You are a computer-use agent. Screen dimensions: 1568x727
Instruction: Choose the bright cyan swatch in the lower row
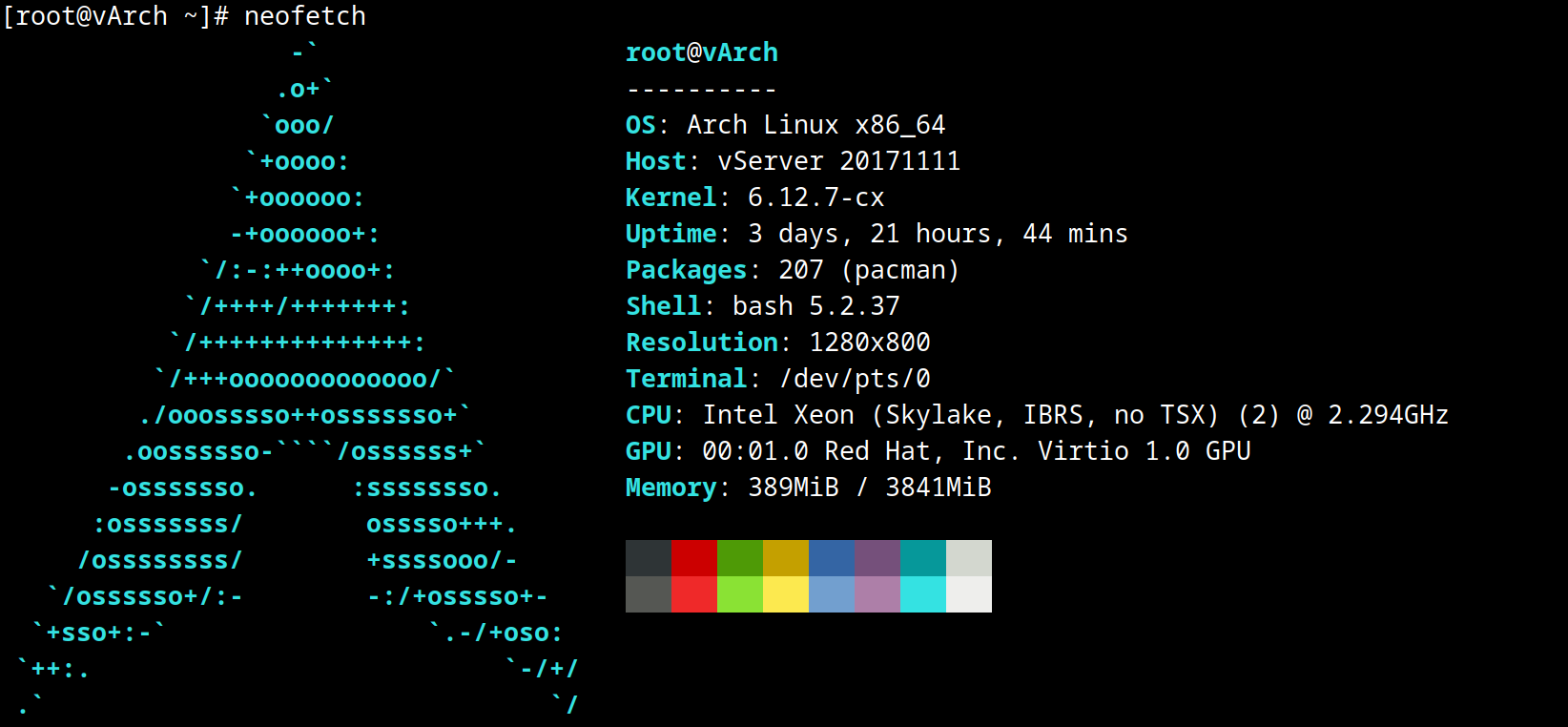click(923, 594)
